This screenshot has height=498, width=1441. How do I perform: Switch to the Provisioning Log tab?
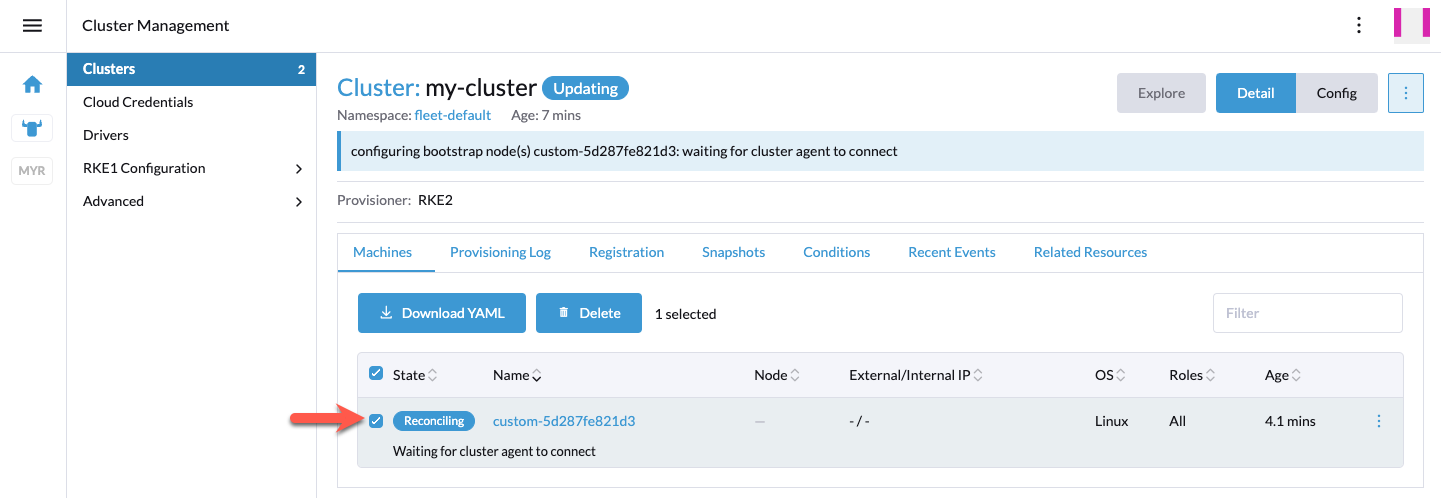[500, 252]
